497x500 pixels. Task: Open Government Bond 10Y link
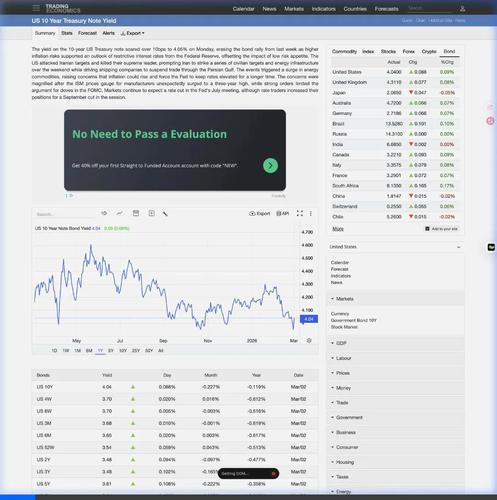click(x=354, y=320)
